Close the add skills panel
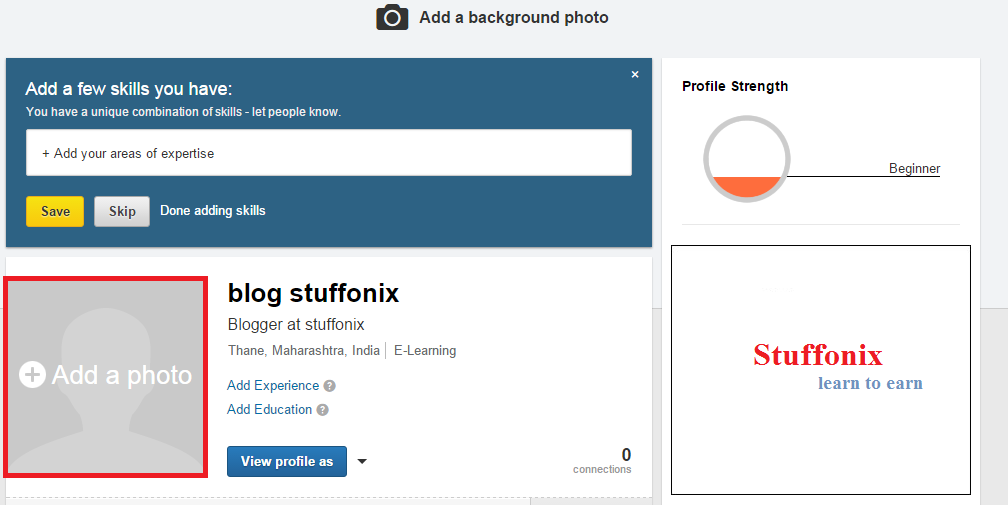 point(635,75)
